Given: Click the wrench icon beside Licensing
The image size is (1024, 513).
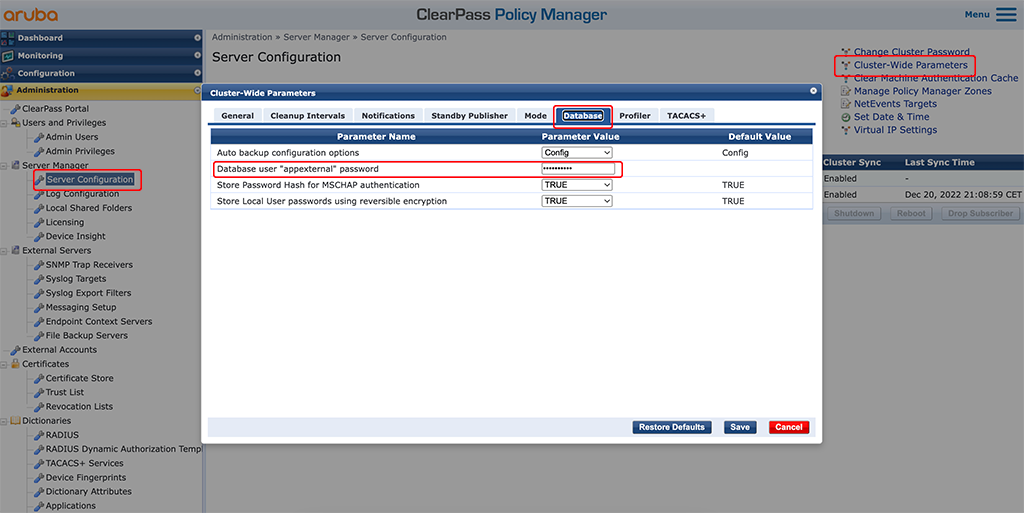Looking at the screenshot, I should 39,223.
